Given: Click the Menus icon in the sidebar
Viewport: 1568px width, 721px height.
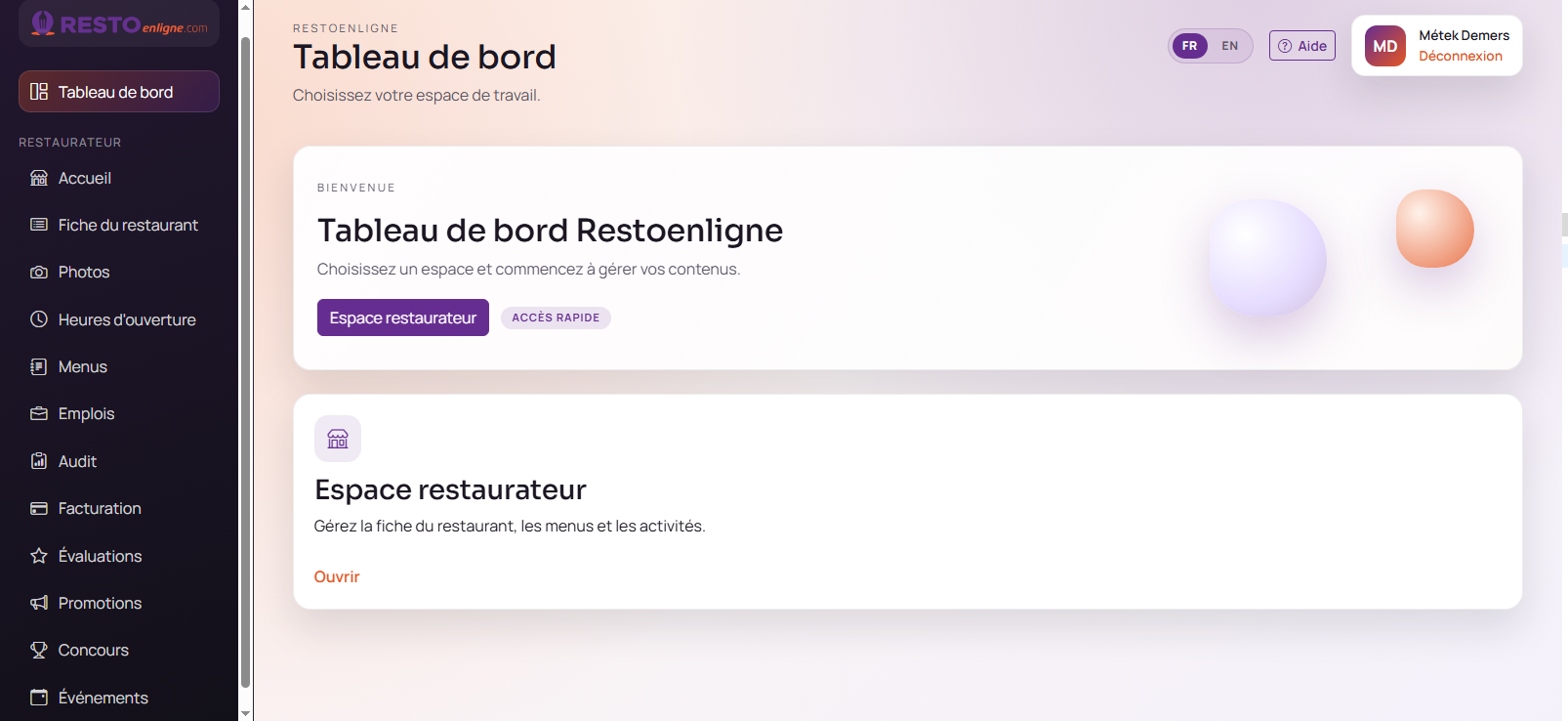Looking at the screenshot, I should 38,366.
